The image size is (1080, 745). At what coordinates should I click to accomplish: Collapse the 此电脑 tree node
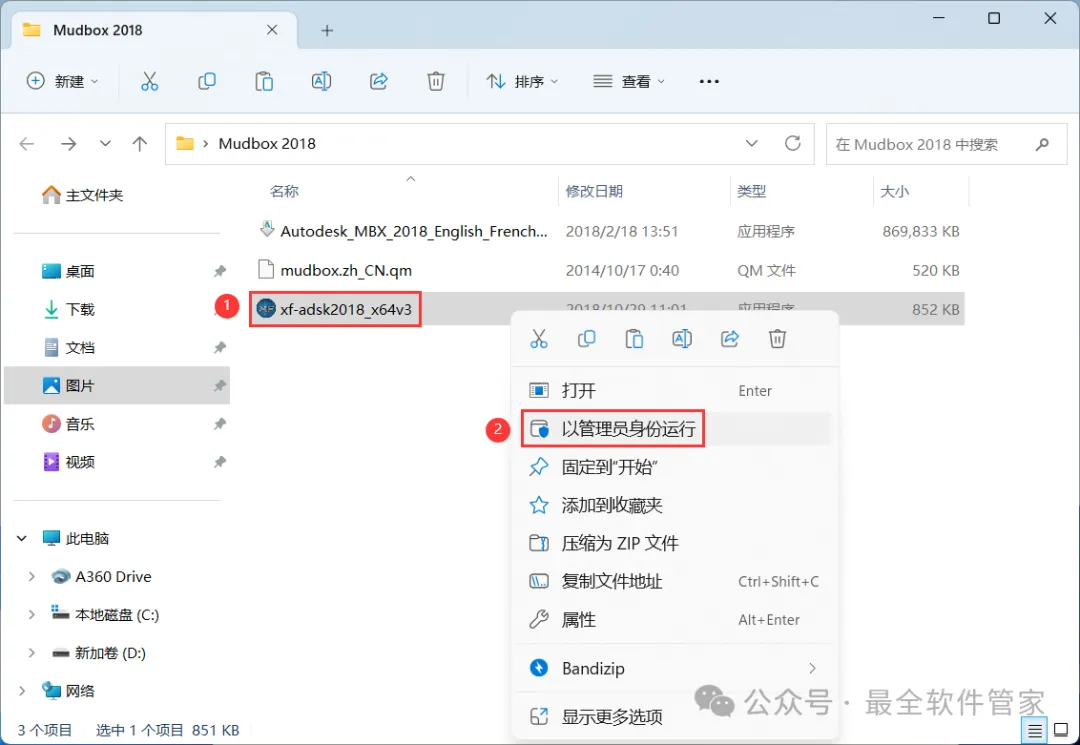point(22,538)
